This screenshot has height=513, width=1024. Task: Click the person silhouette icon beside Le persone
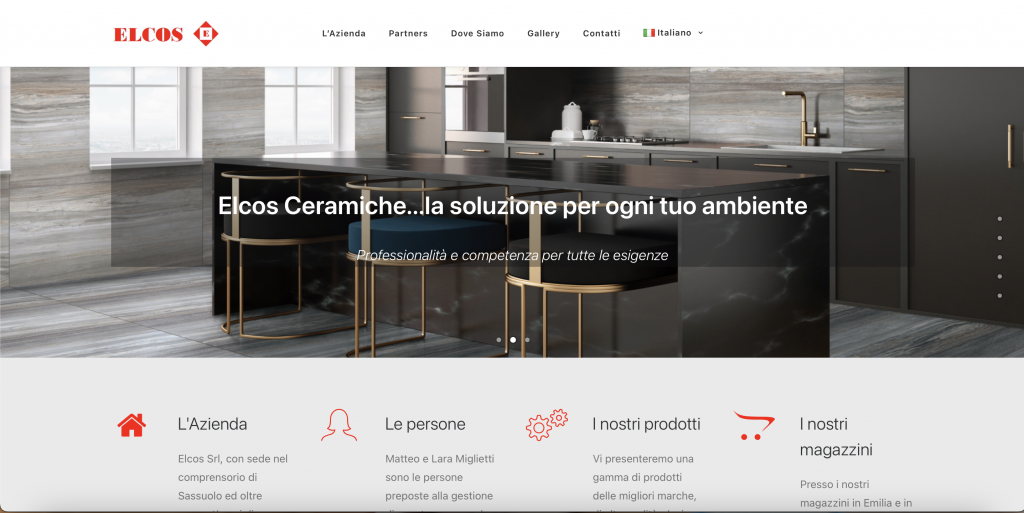[339, 425]
